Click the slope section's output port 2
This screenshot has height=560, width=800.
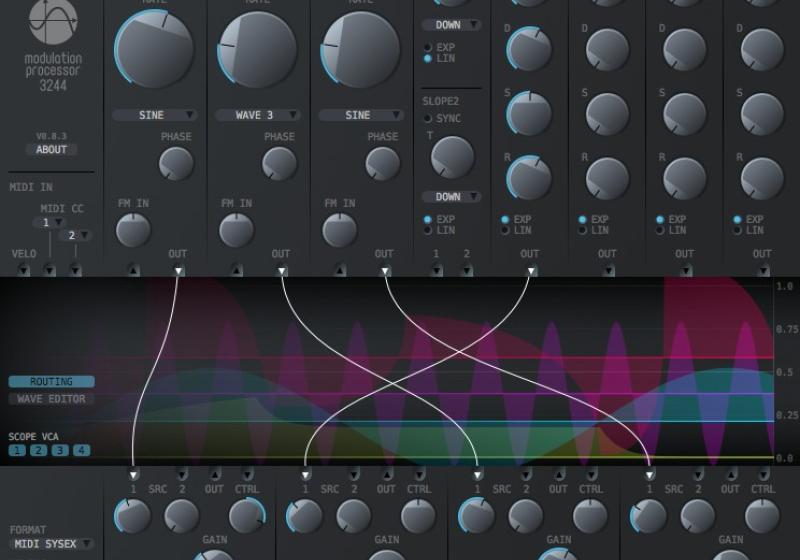point(466,270)
